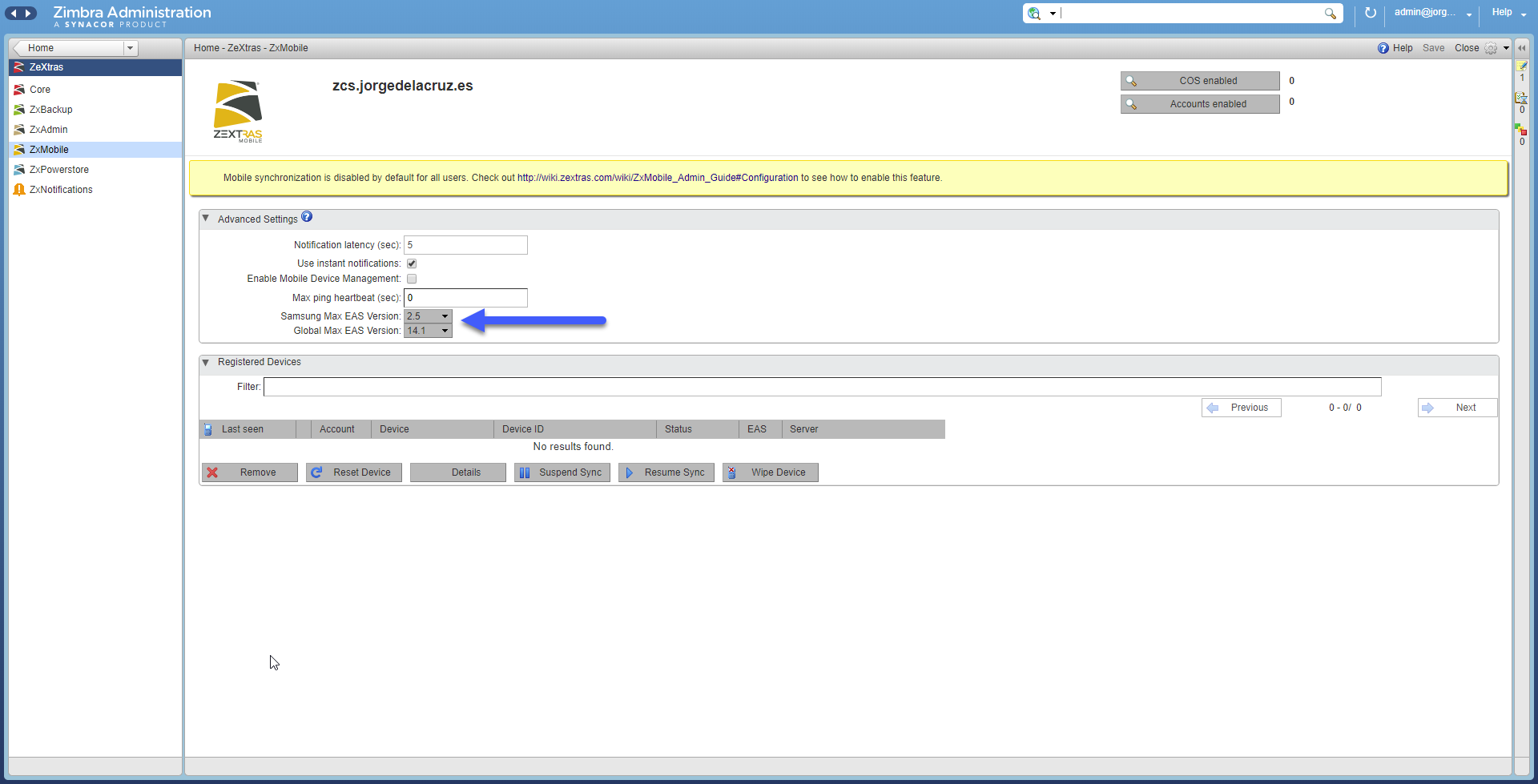Click the Details button
The height and width of the screenshot is (784, 1538).
458,472
